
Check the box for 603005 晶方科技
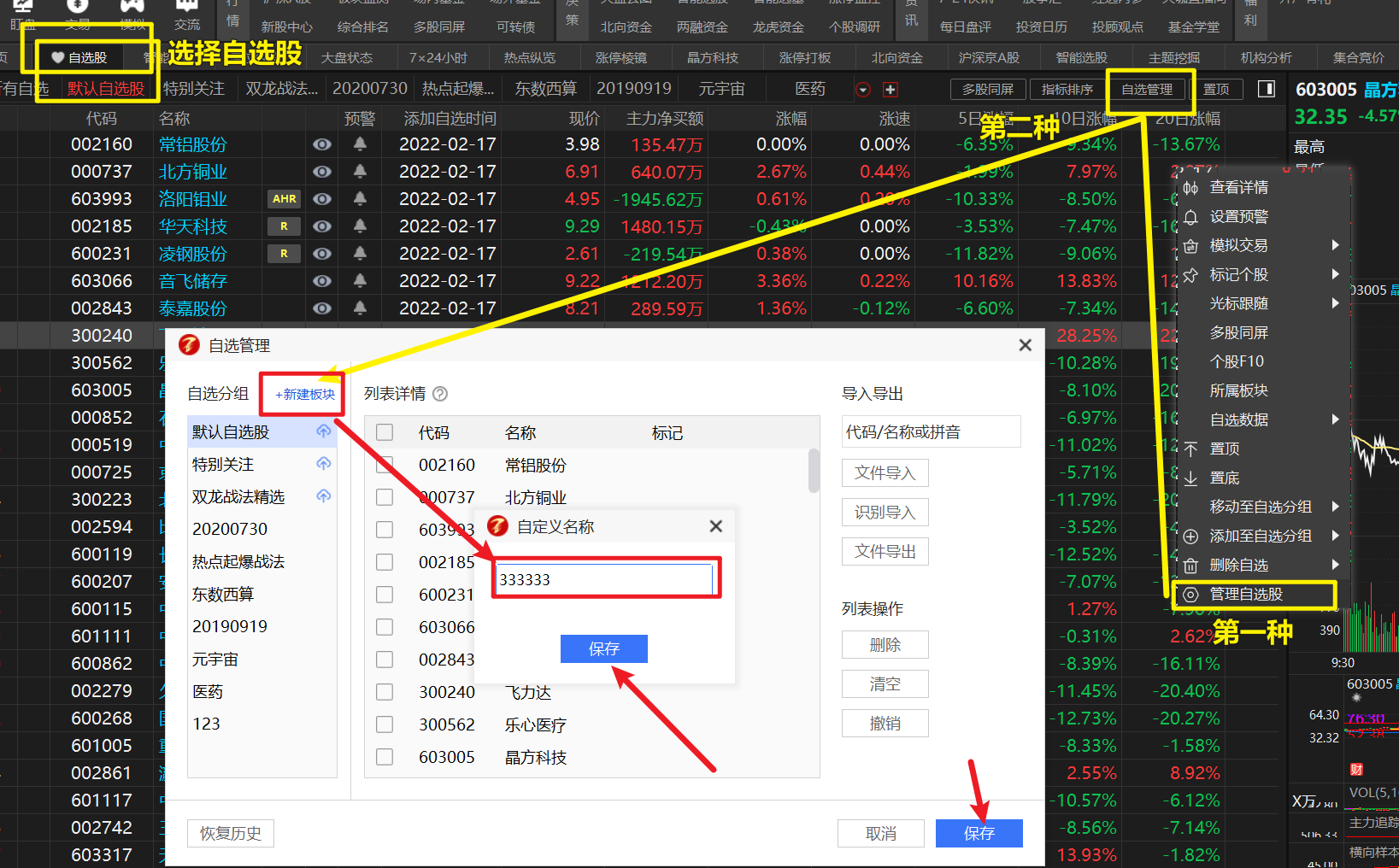(385, 757)
